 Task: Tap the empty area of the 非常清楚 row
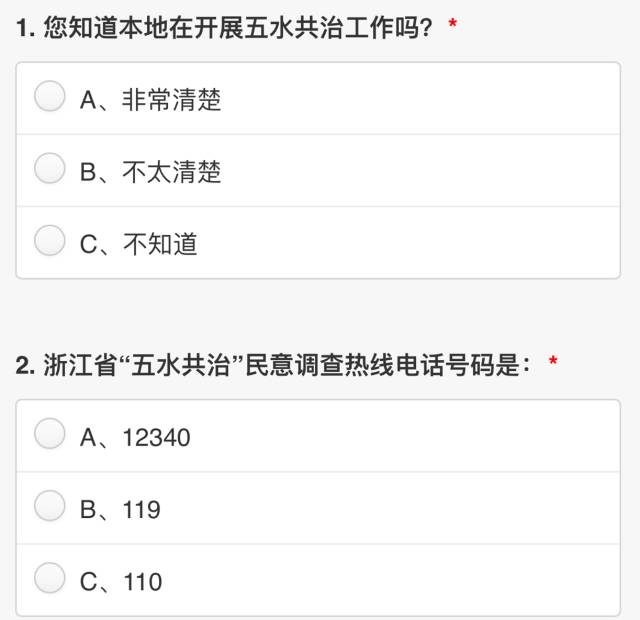[x=420, y=98]
